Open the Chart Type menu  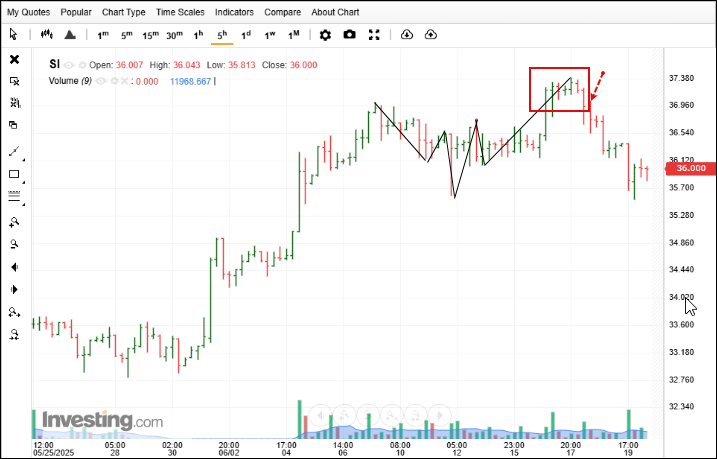[123, 12]
